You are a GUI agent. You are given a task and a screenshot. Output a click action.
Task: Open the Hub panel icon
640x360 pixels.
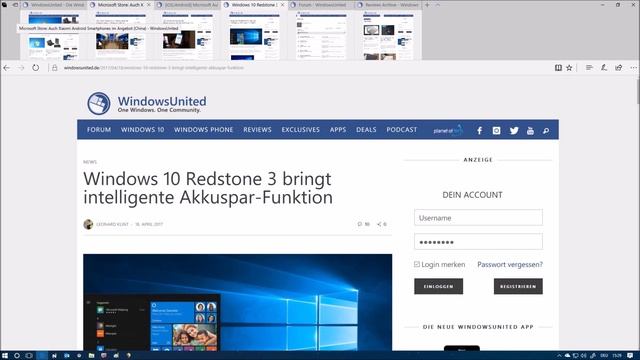click(589, 68)
